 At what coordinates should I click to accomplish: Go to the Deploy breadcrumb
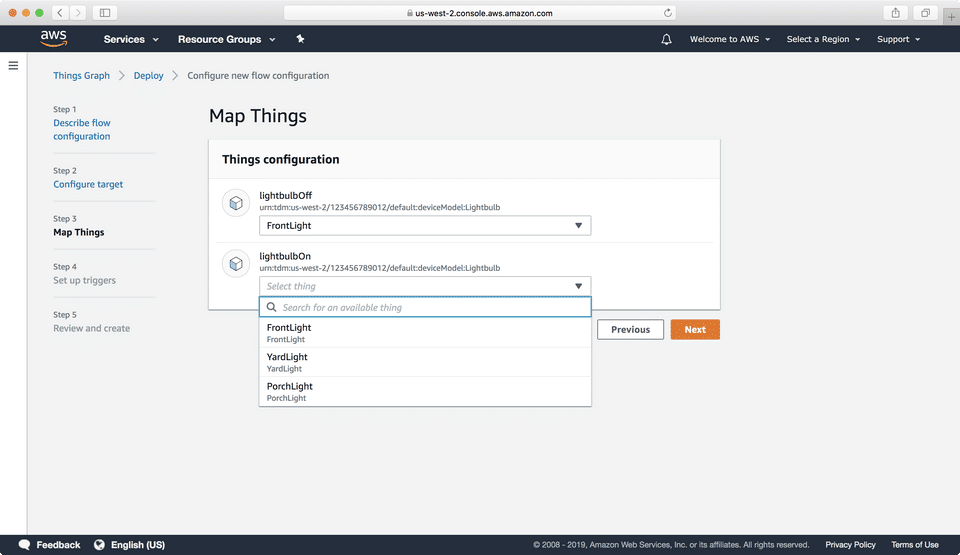coord(149,75)
